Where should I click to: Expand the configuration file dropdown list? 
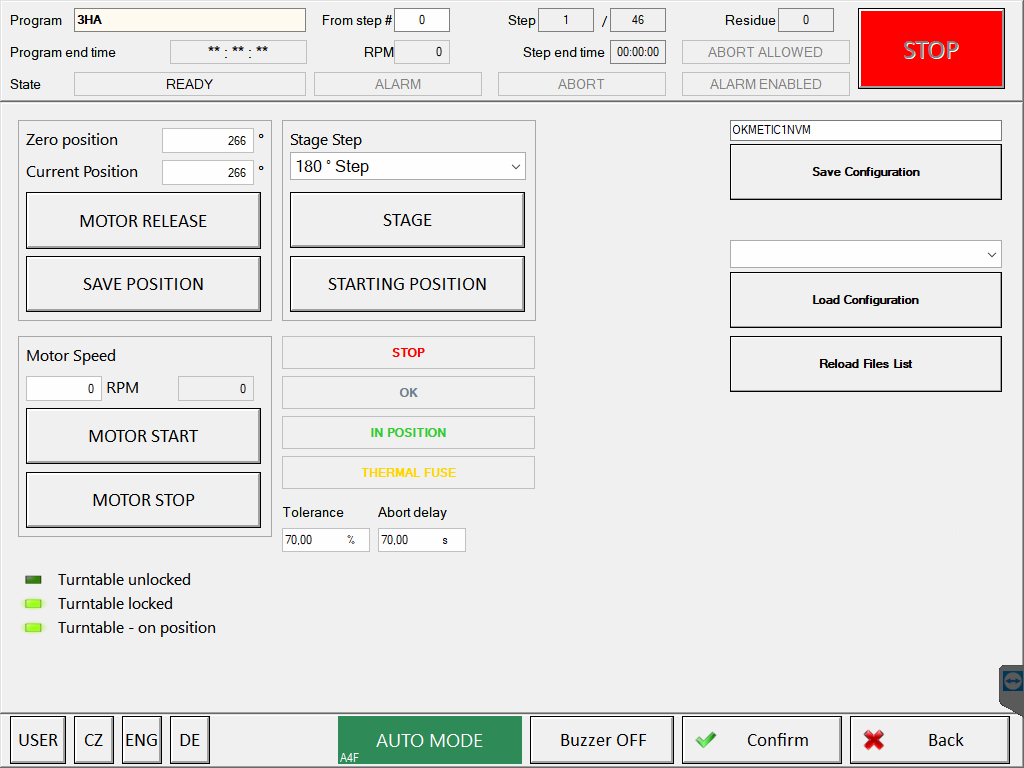tap(865, 254)
